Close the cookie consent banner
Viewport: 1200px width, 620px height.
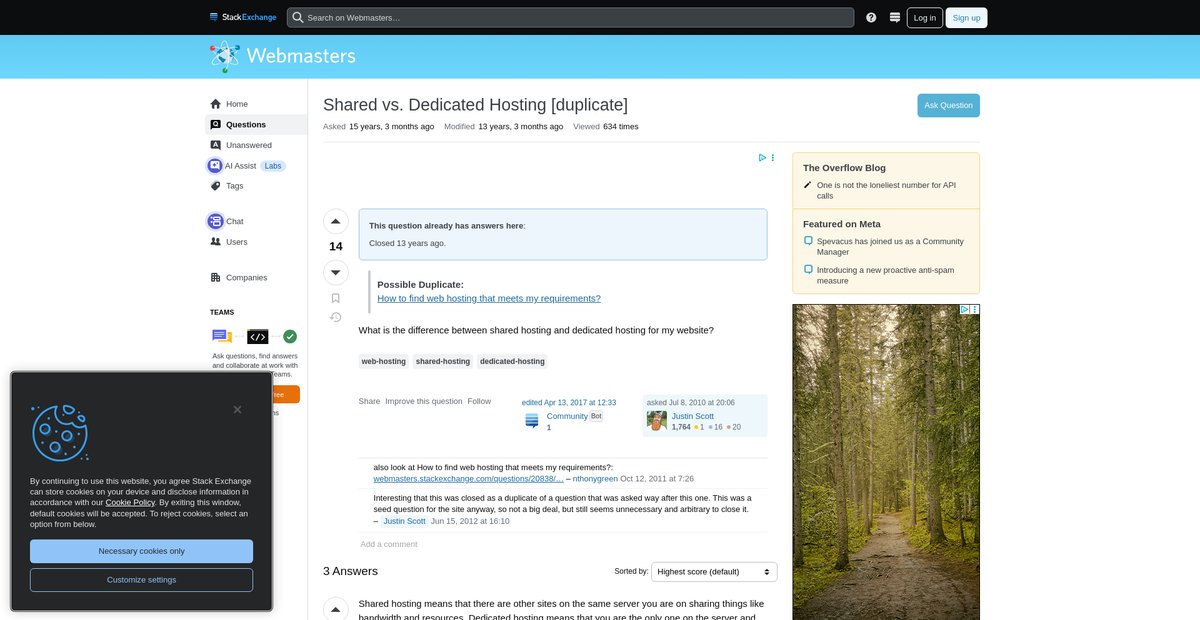[237, 409]
